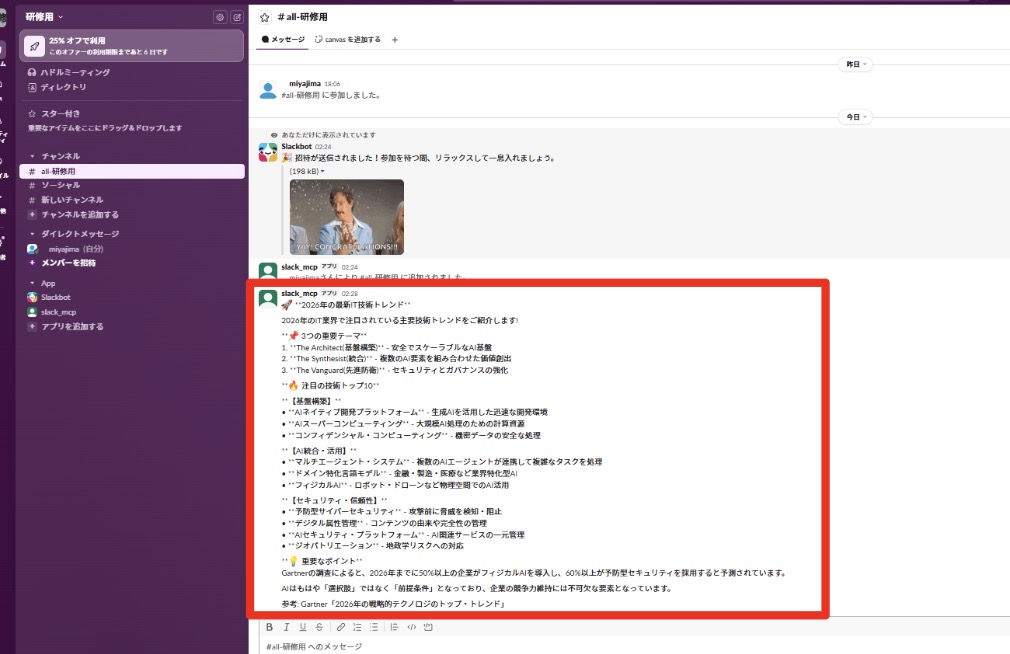This screenshot has width=1010, height=654.
Task: Collapse the チャンネル section
Action: tap(31, 156)
